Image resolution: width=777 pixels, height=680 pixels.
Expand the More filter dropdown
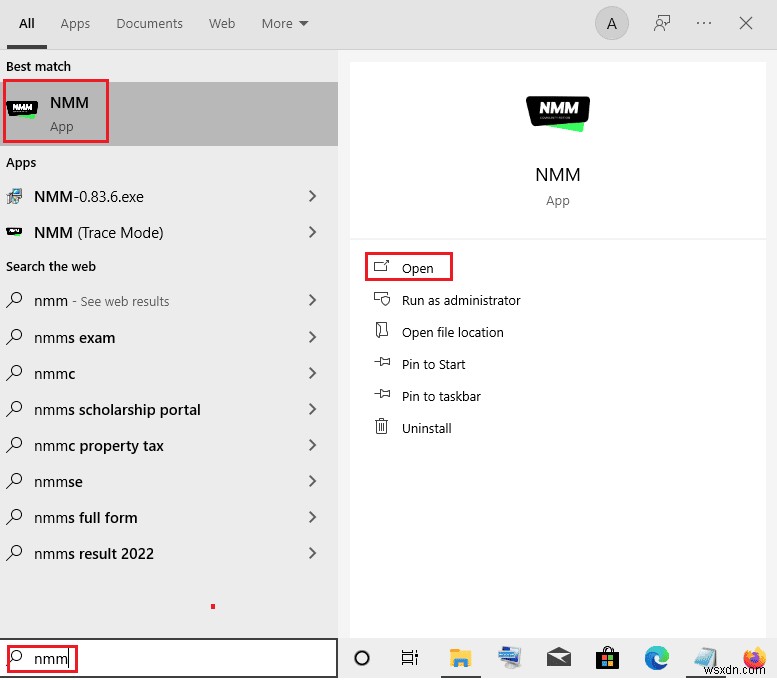point(285,23)
